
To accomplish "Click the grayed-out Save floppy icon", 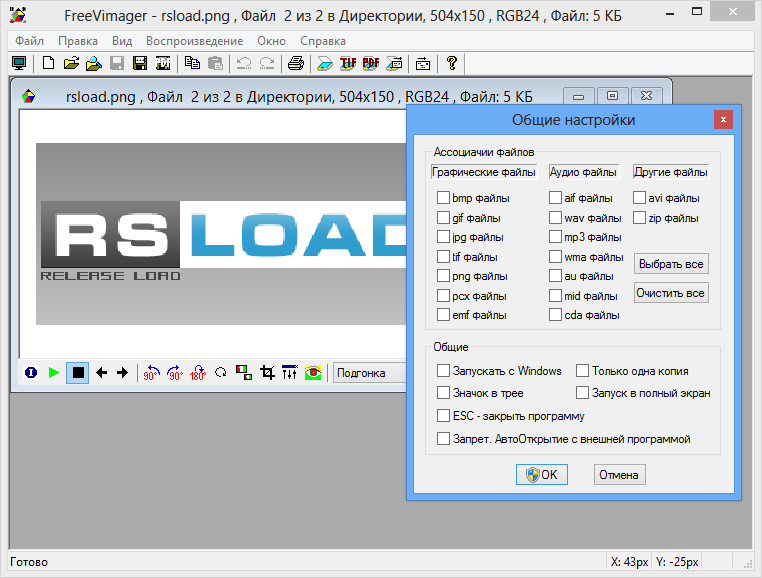I will tap(117, 63).
